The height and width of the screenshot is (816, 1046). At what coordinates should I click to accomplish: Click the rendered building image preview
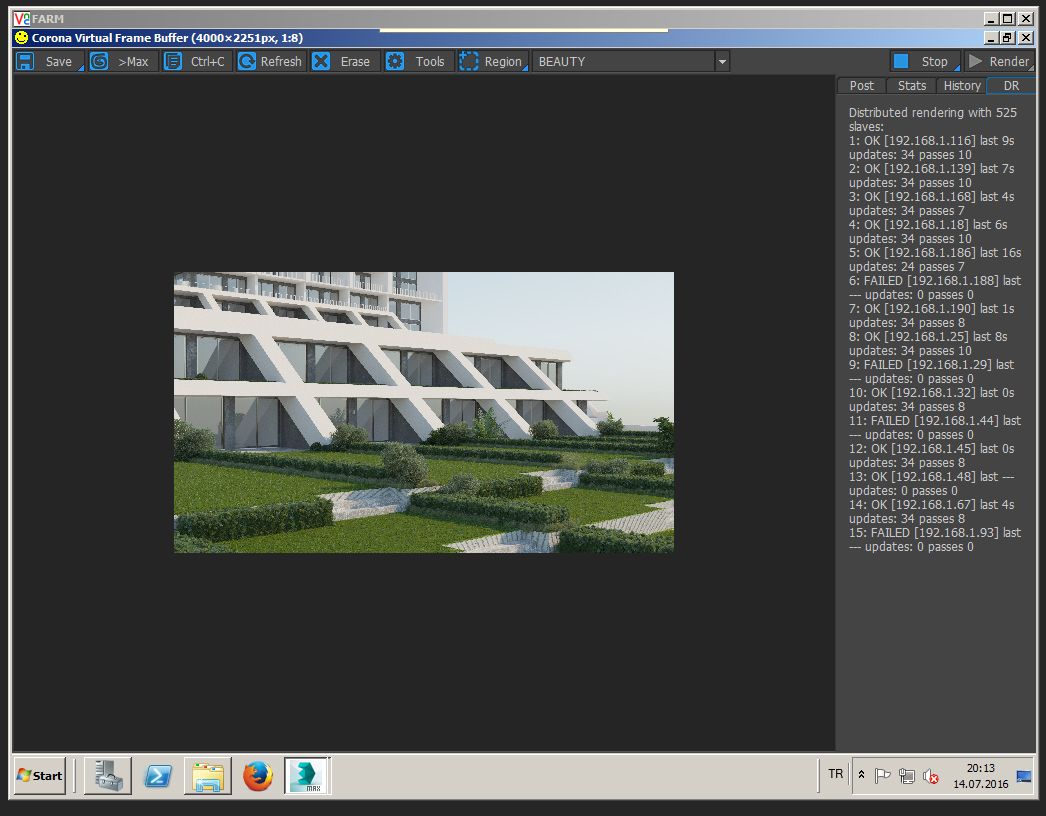coord(424,412)
